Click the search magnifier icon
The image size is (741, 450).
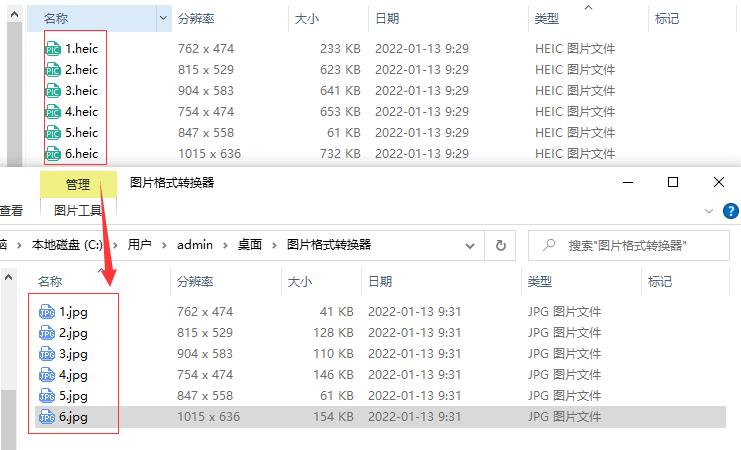point(549,245)
